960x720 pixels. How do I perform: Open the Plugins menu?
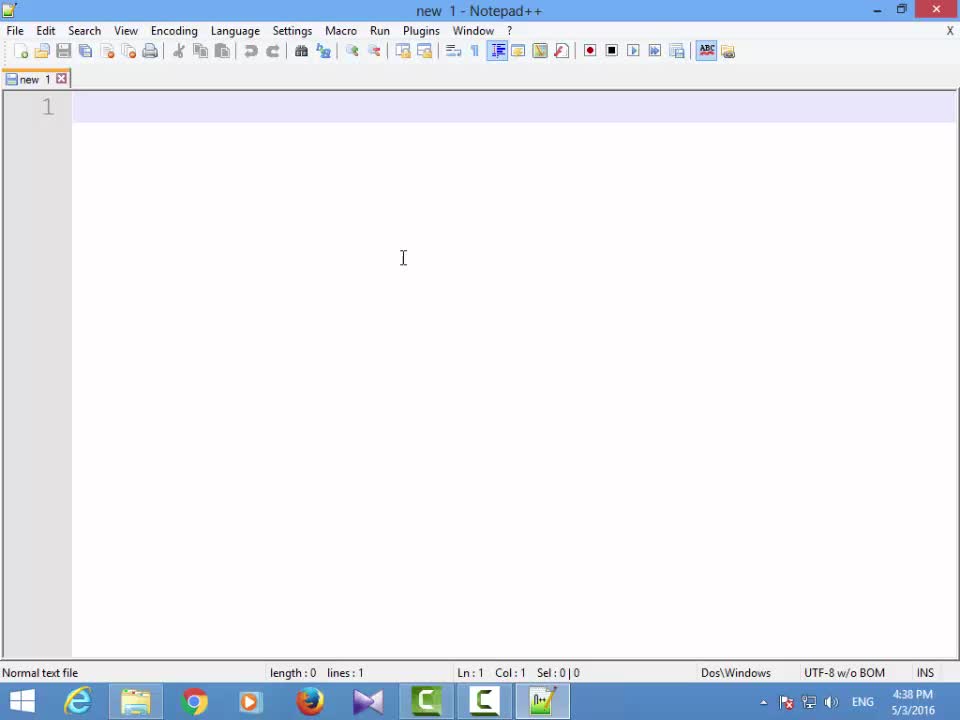point(421,31)
